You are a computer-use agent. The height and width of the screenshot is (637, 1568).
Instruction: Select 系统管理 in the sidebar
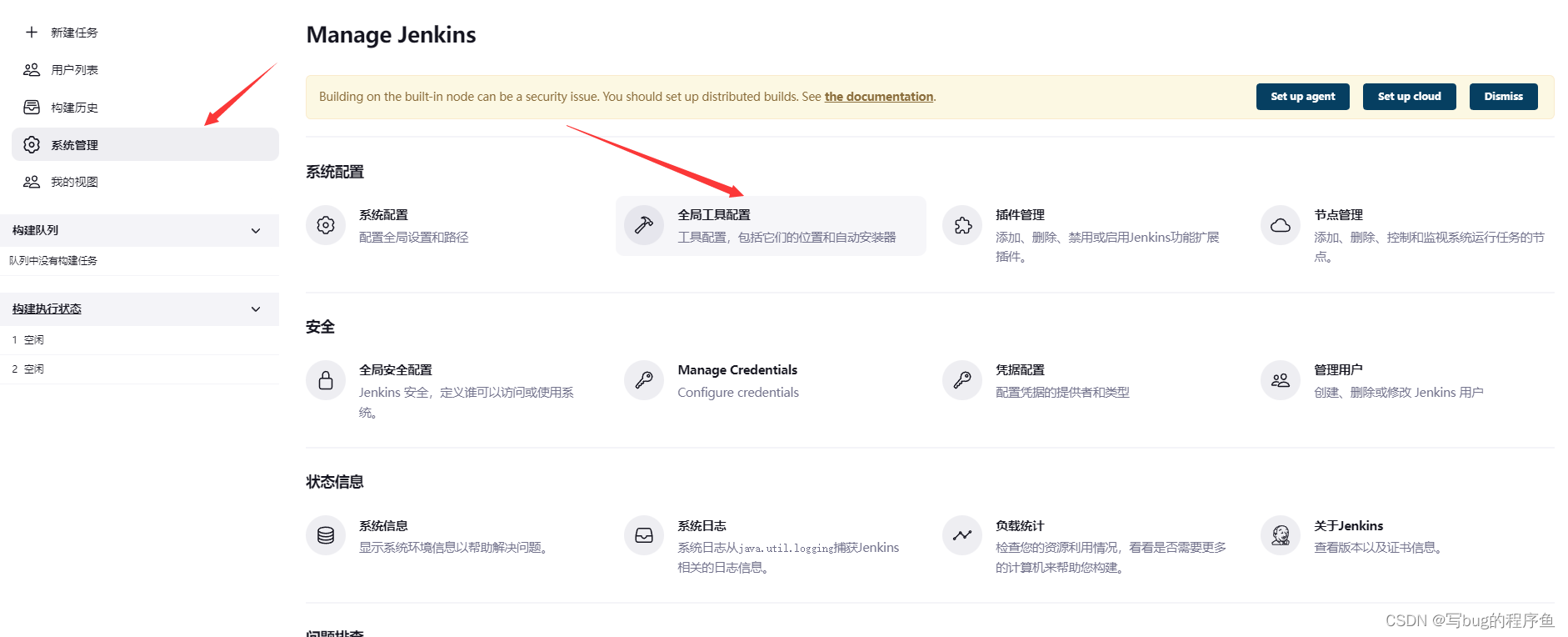pyautogui.click(x=145, y=144)
